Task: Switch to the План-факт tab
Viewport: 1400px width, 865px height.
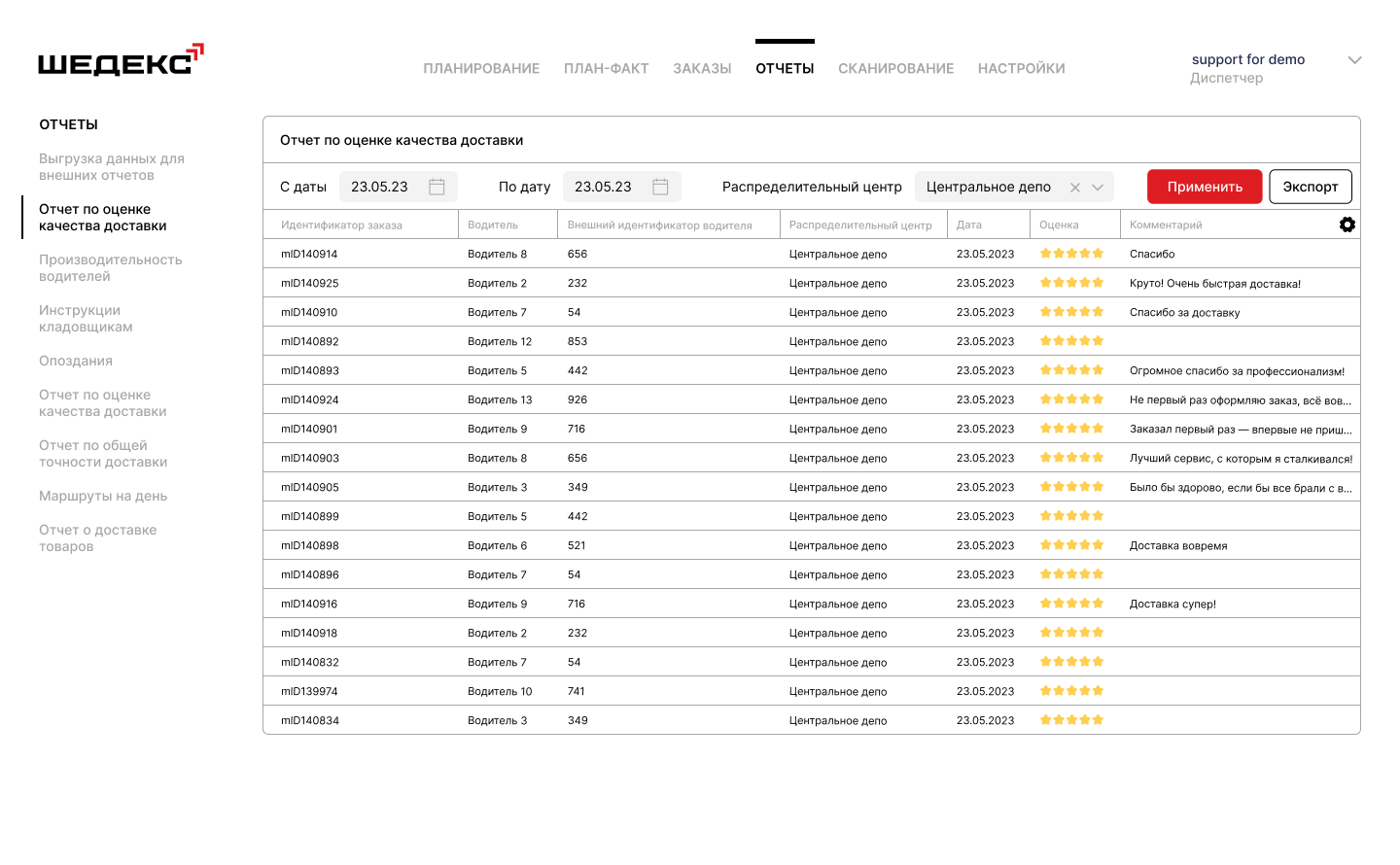Action: [607, 68]
